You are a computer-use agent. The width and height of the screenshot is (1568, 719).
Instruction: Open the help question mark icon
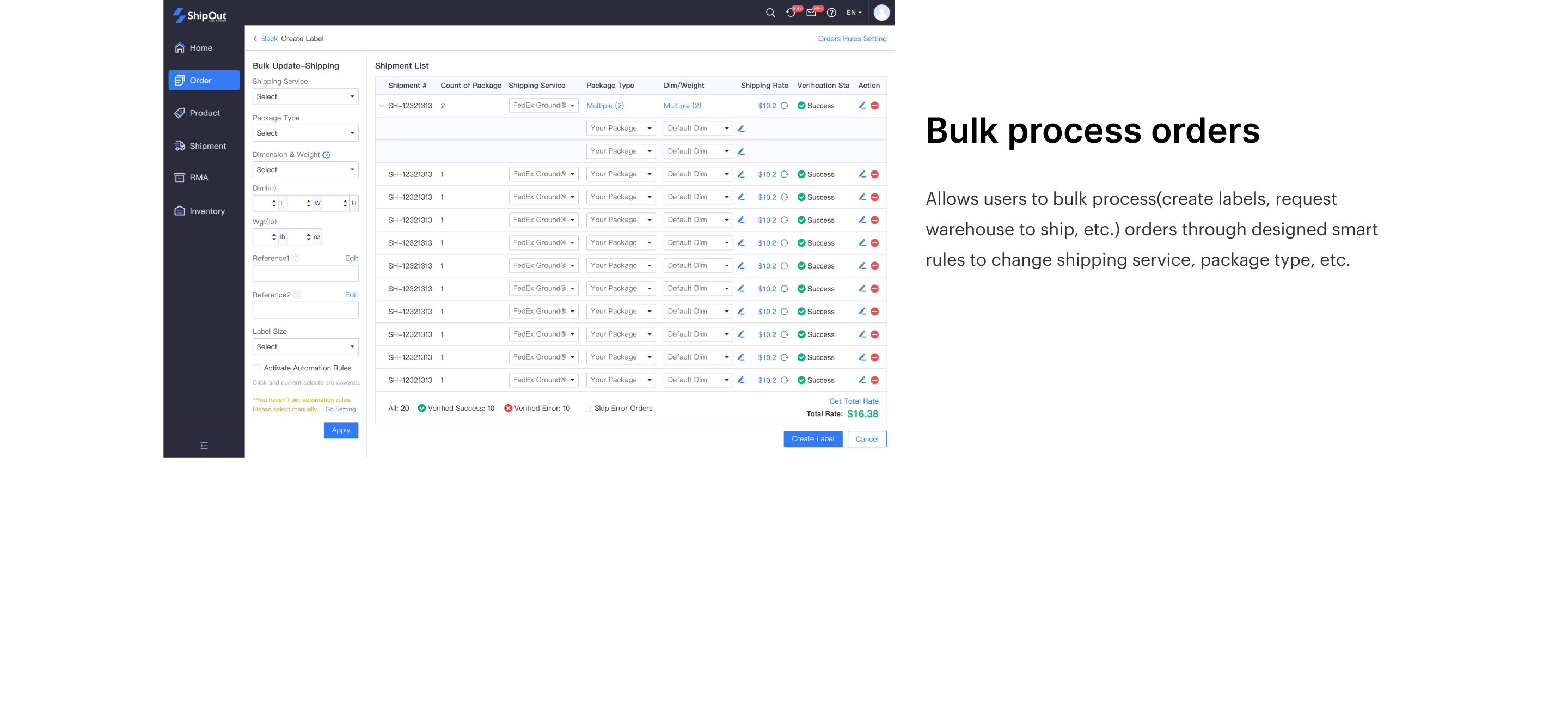pyautogui.click(x=831, y=13)
